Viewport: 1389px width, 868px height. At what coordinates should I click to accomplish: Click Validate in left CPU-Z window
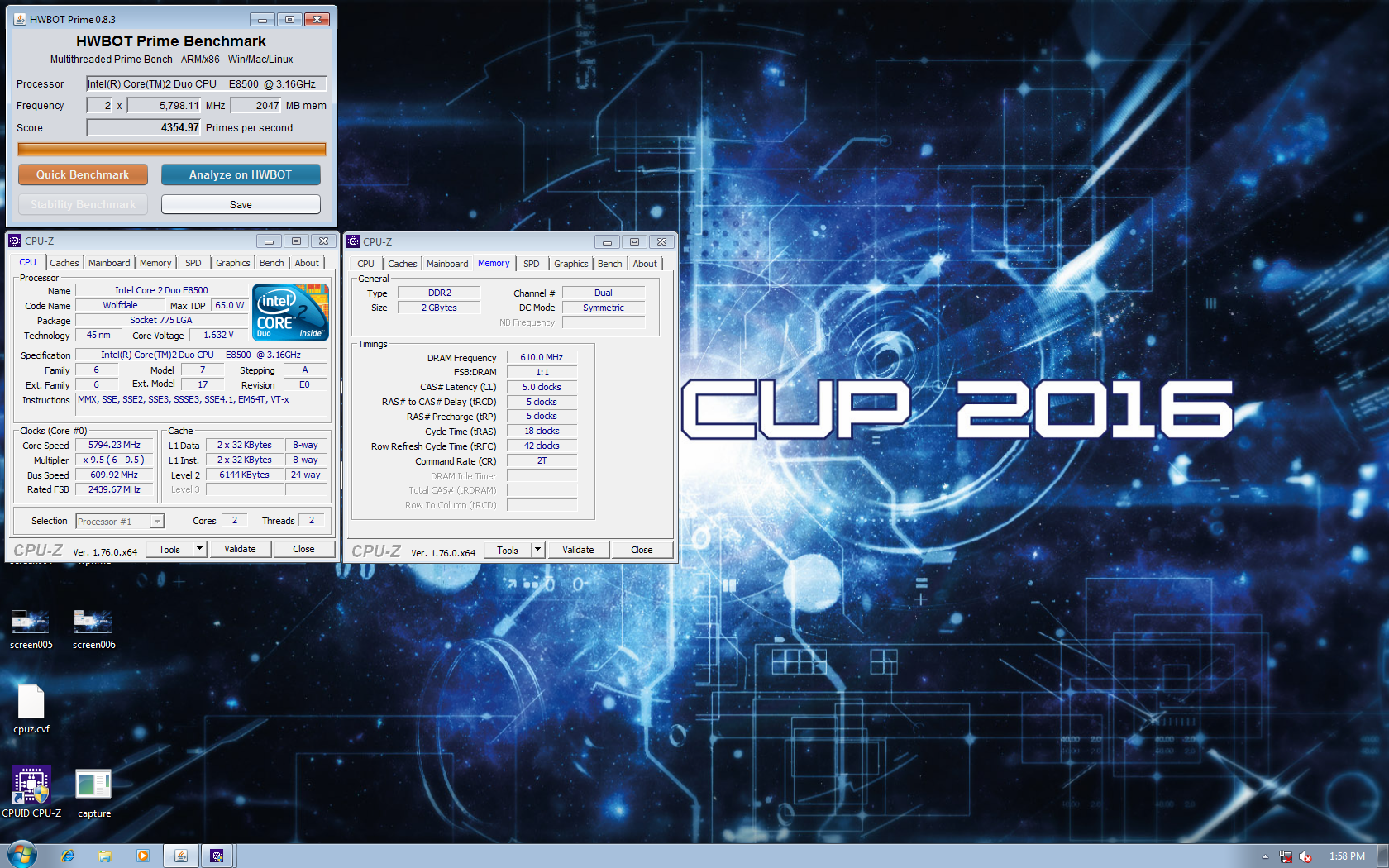(240, 549)
